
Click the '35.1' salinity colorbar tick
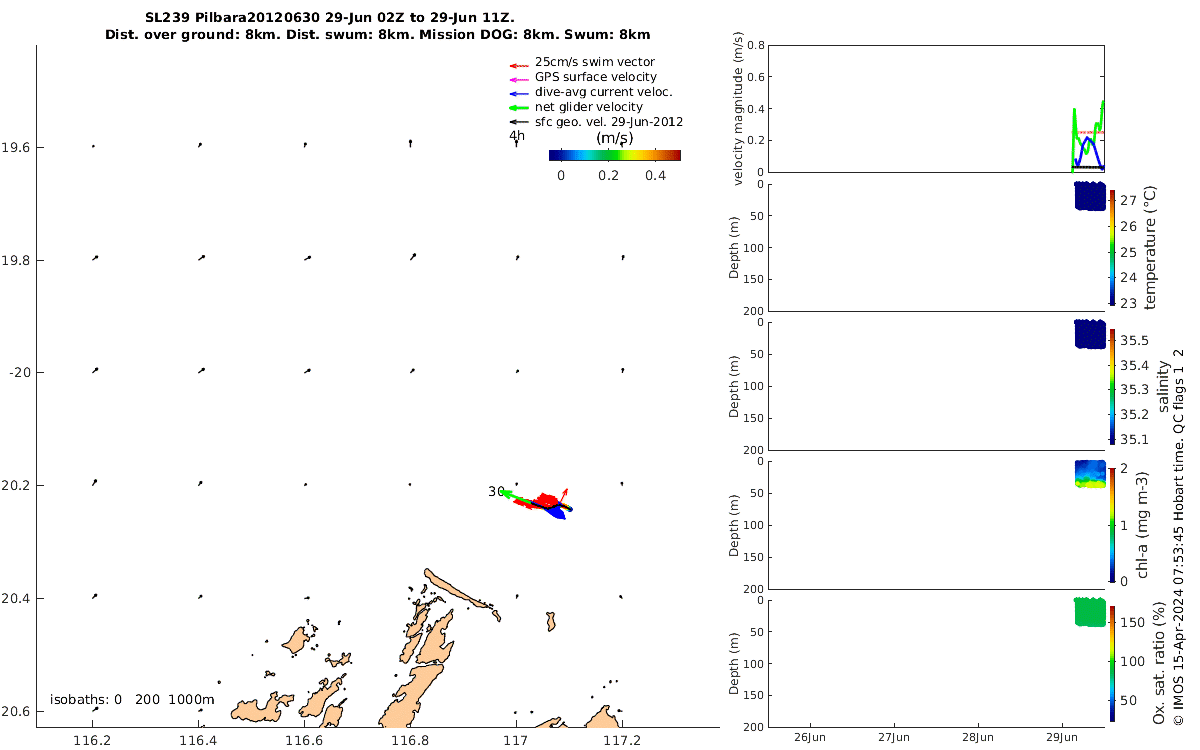click(1133, 439)
